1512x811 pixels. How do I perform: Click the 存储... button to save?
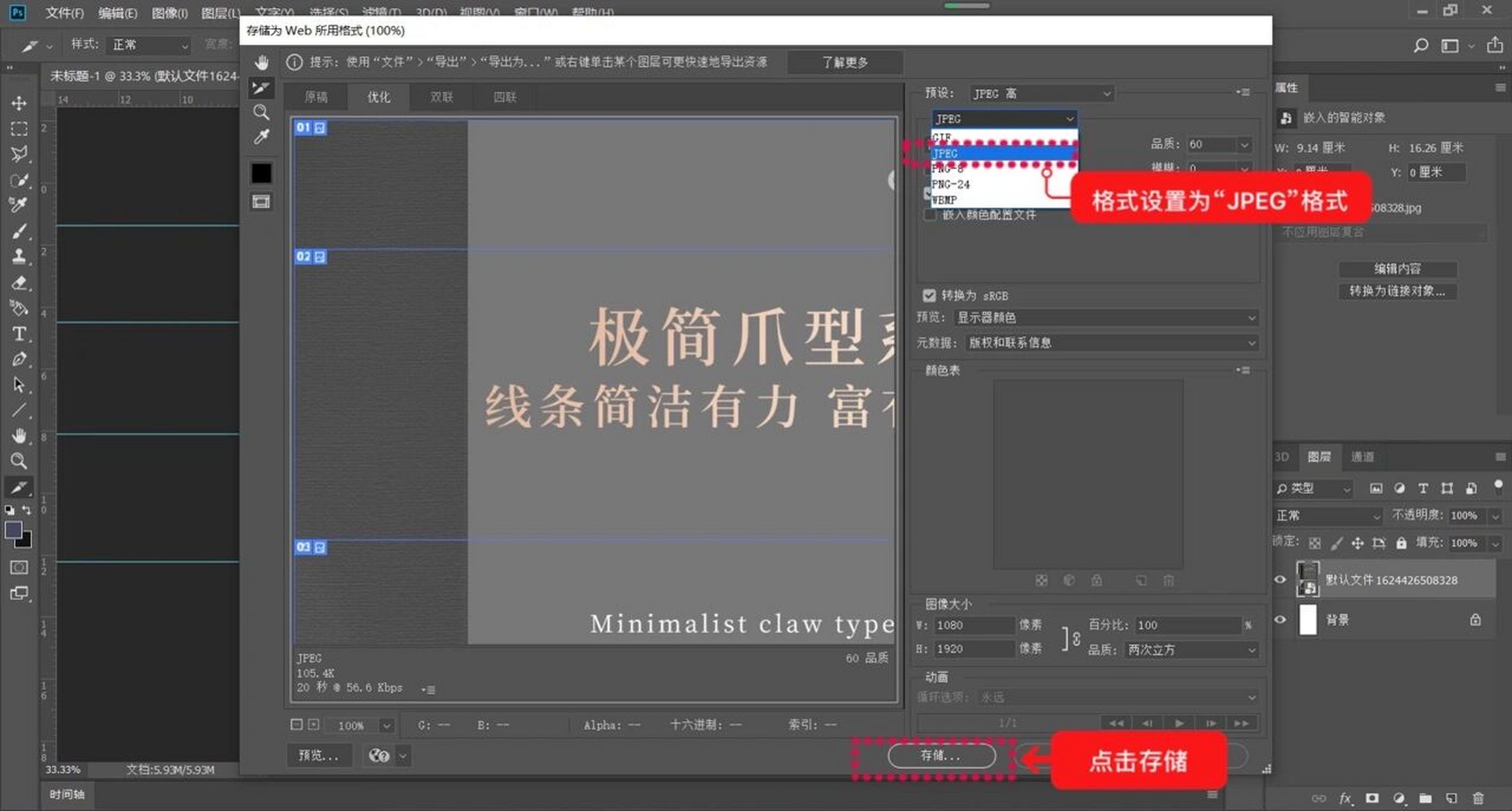pyautogui.click(x=943, y=756)
